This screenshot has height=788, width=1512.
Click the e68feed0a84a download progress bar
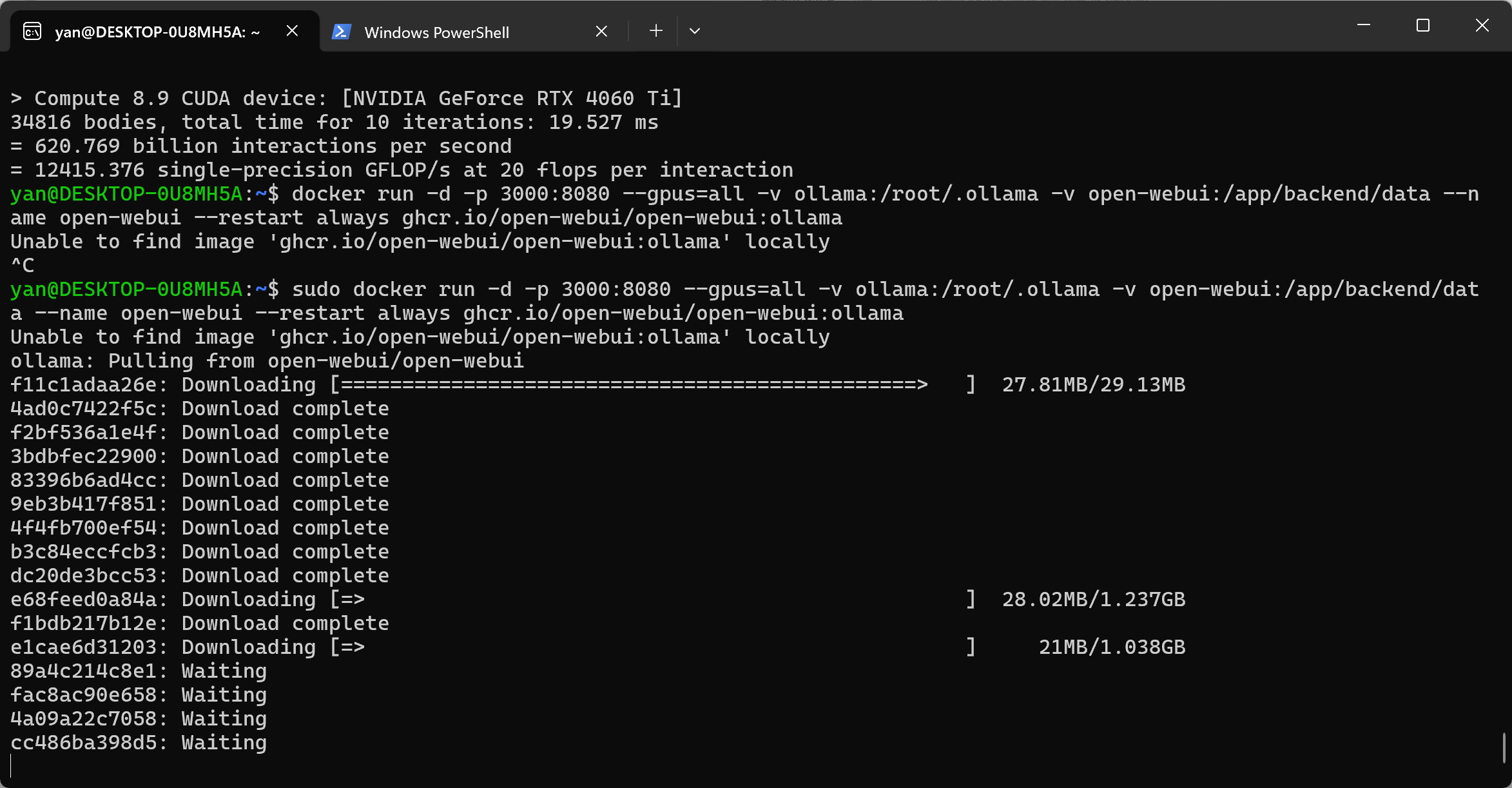point(653,600)
